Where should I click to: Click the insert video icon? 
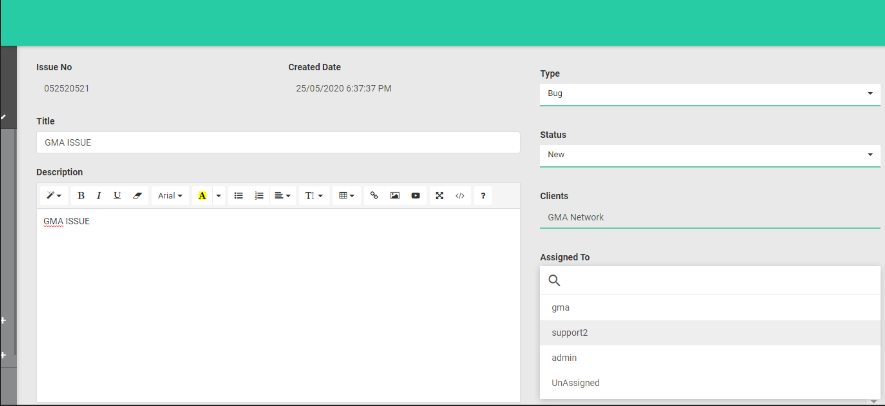[416, 196]
